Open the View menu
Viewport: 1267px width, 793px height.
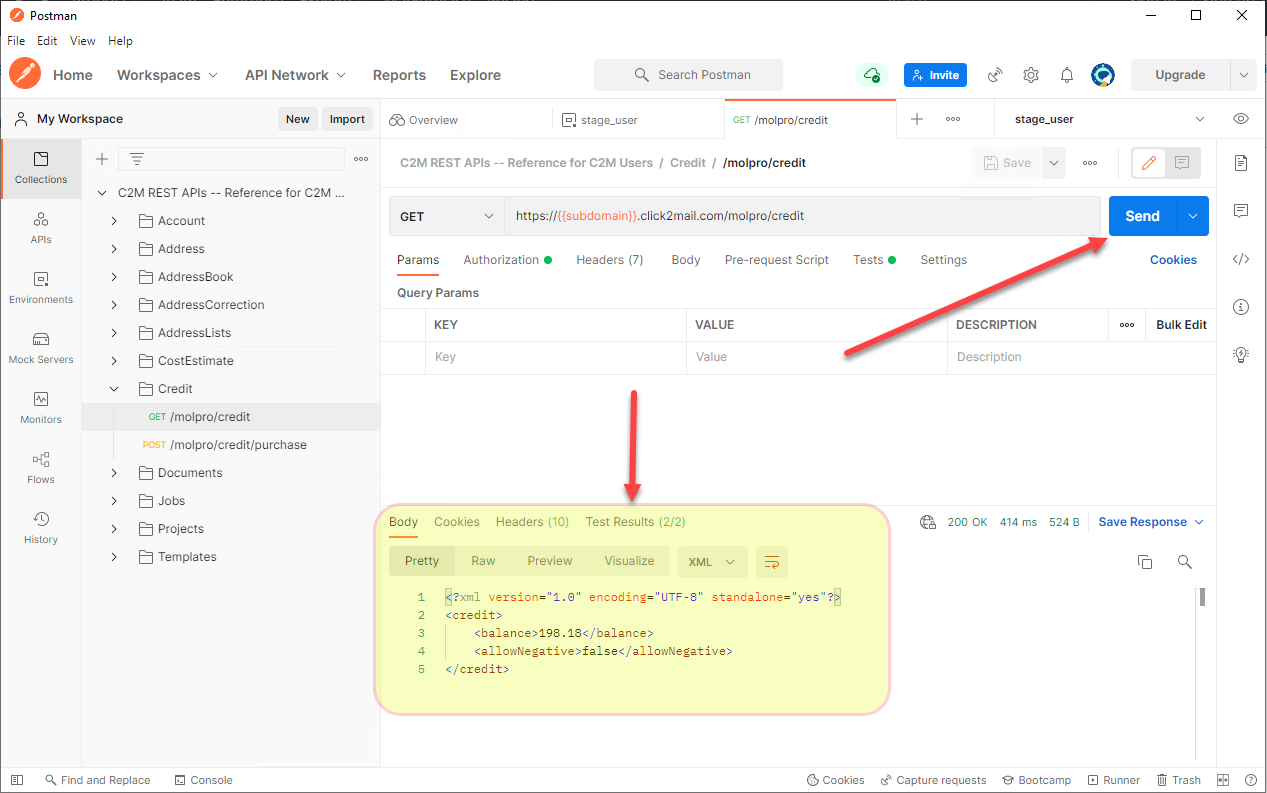point(83,41)
